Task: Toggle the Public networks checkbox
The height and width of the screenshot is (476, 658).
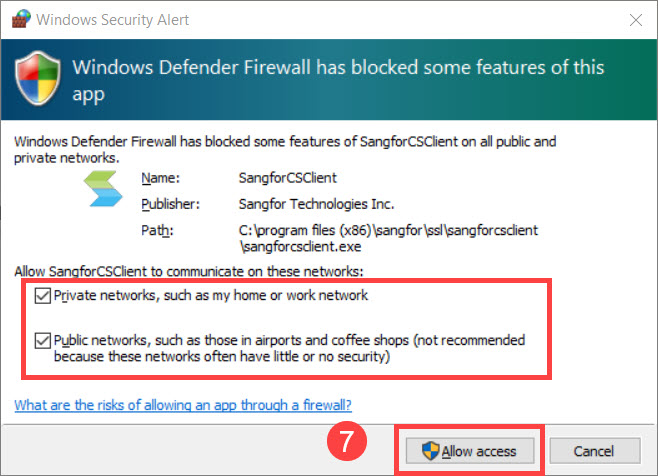Action: pyautogui.click(x=41, y=339)
